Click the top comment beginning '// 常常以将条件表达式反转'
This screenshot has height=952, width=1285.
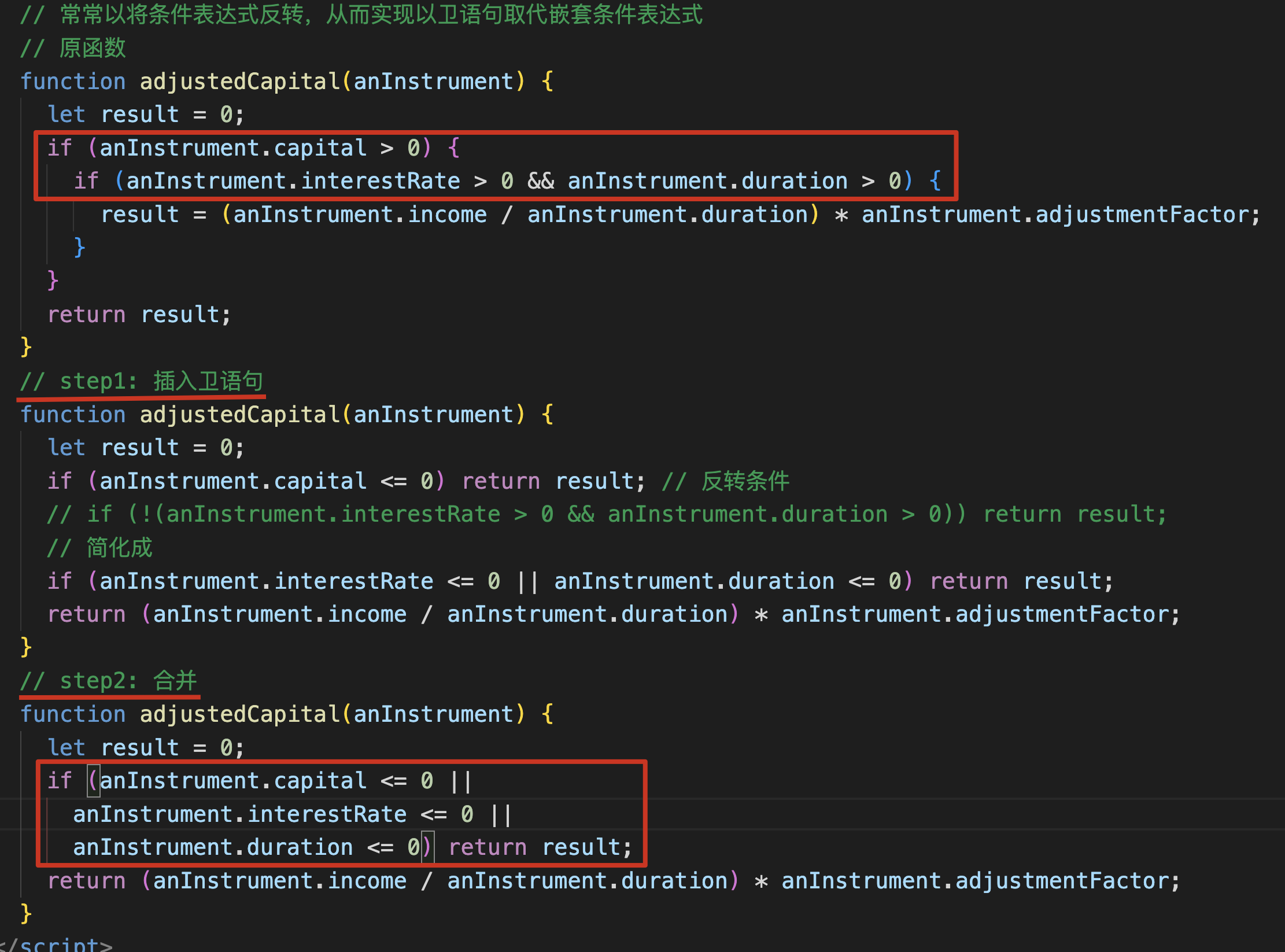coord(361,14)
